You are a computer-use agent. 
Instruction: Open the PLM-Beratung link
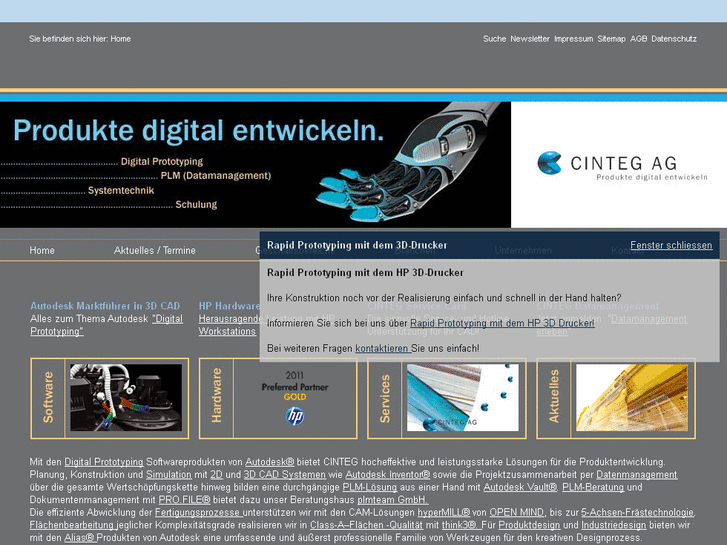click(593, 487)
